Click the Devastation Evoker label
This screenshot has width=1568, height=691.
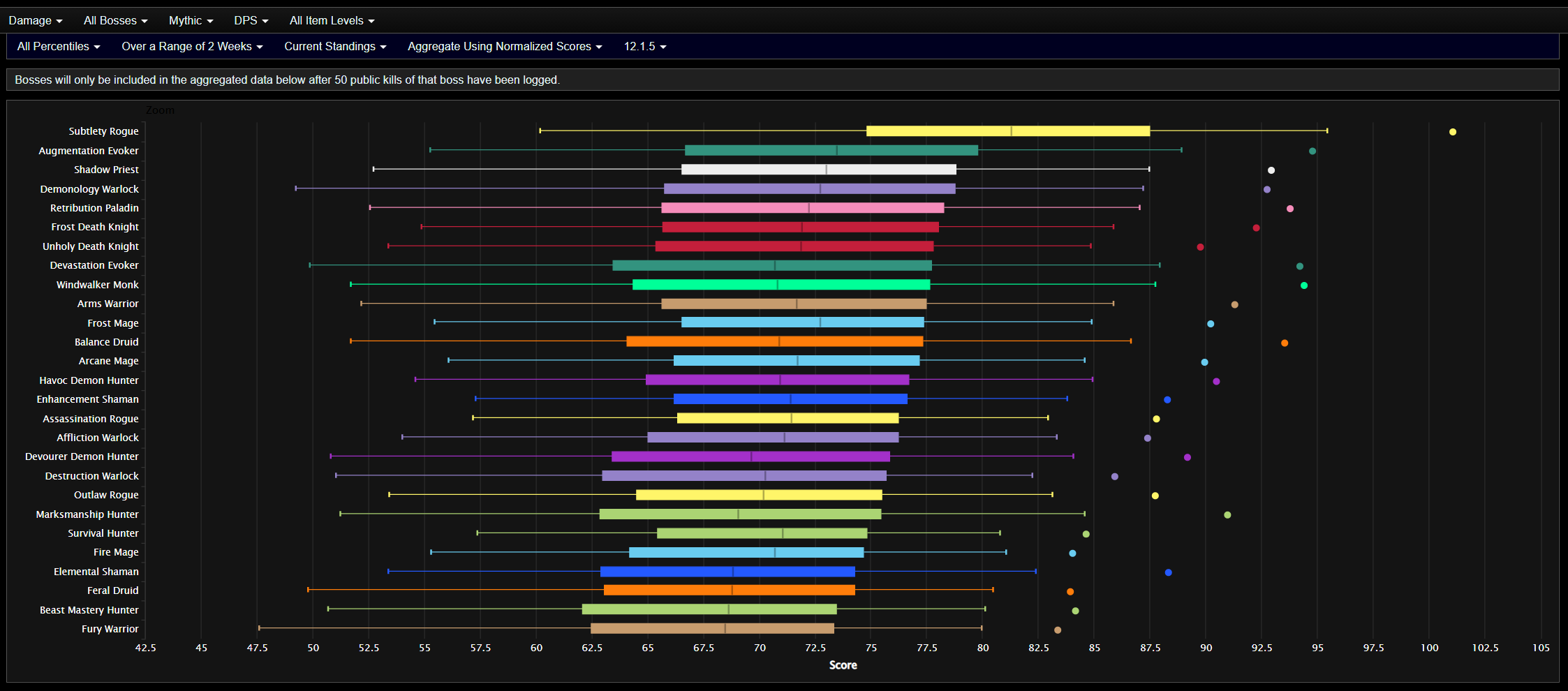[x=94, y=265]
